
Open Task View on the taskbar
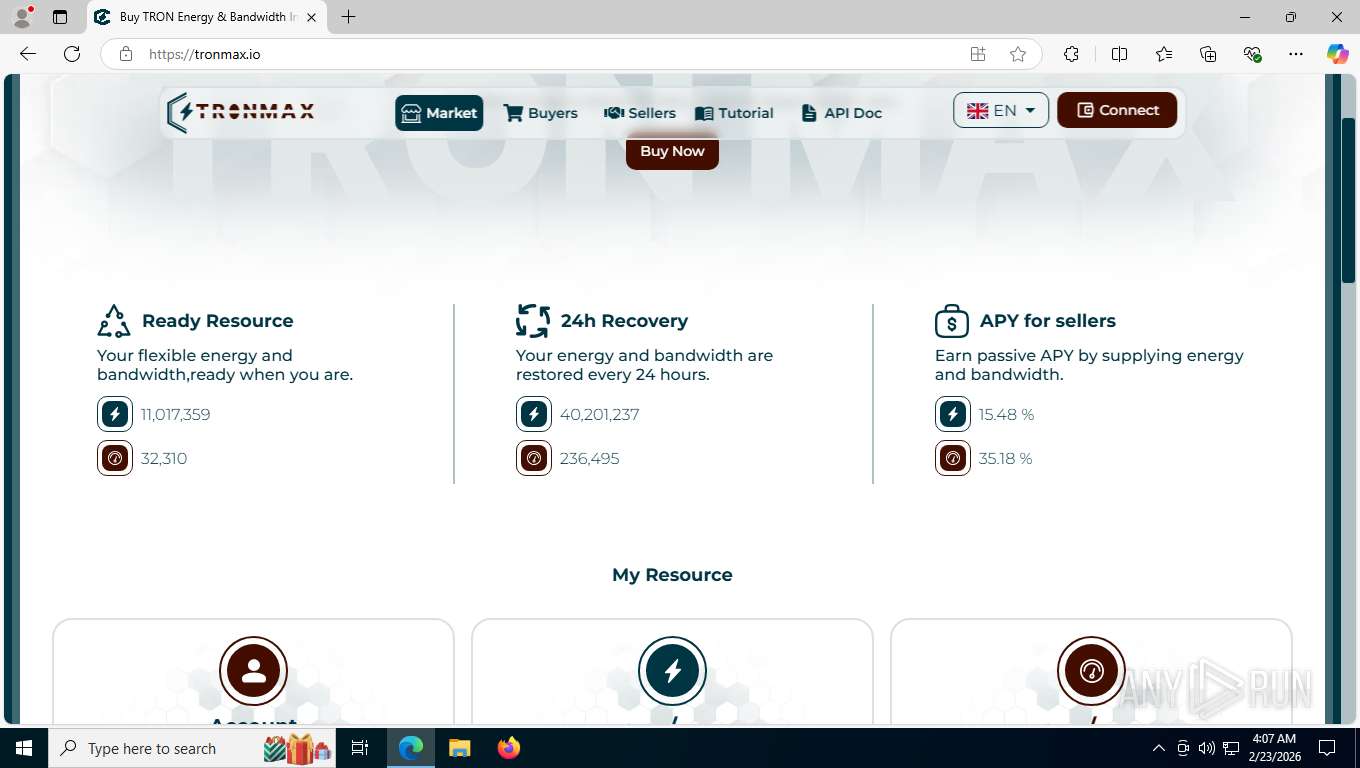(360, 748)
